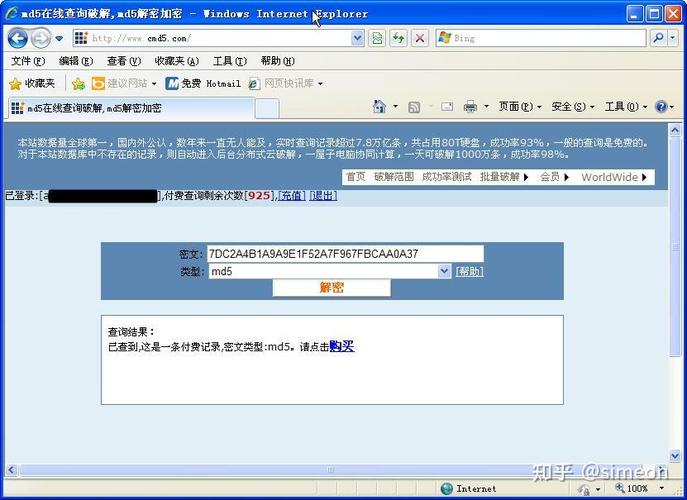This screenshot has height=500, width=687.
Task: Expand the zoom level dropdown arrow
Action: (662, 488)
